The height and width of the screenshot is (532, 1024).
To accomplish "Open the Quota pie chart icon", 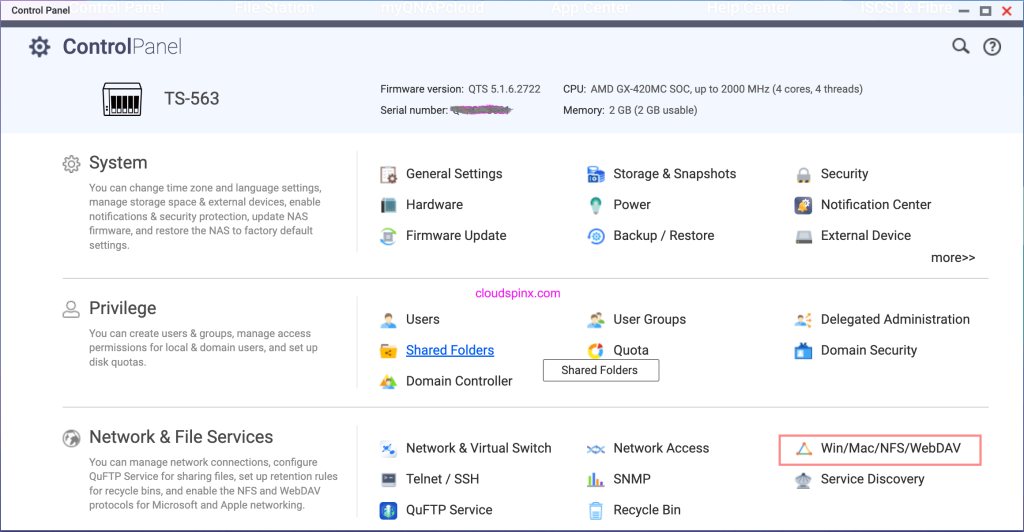I will 596,351.
